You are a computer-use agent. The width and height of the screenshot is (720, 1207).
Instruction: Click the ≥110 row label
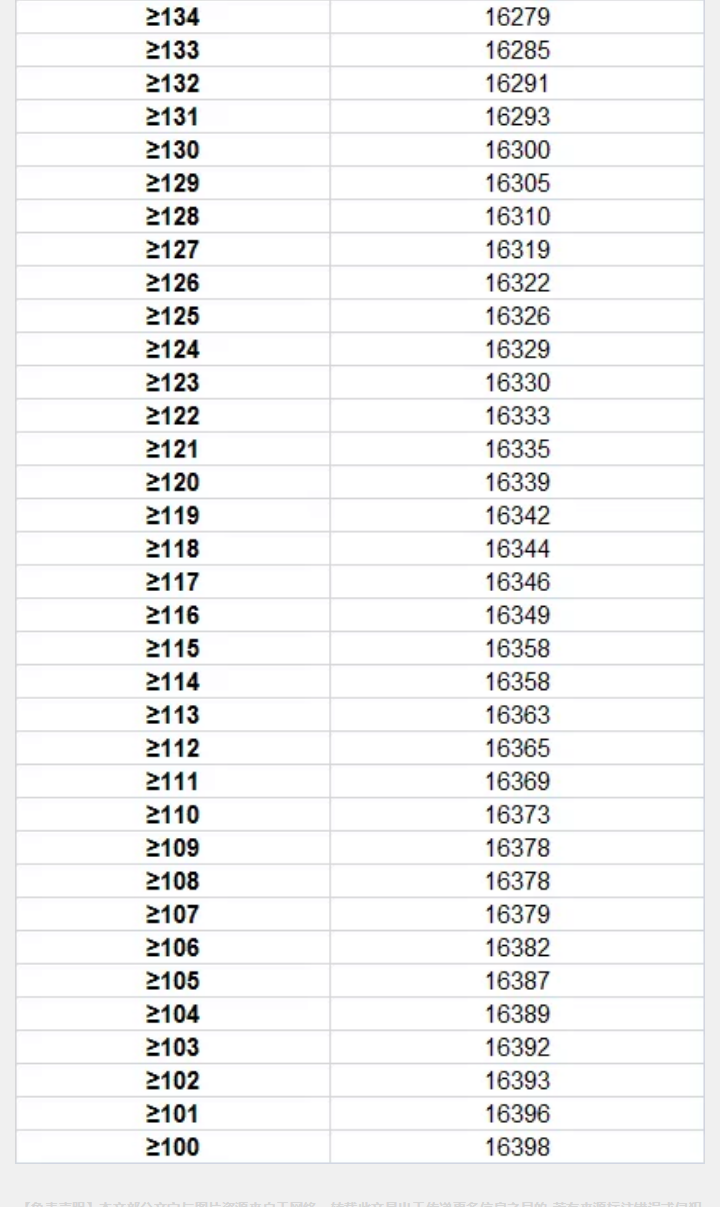(173, 814)
